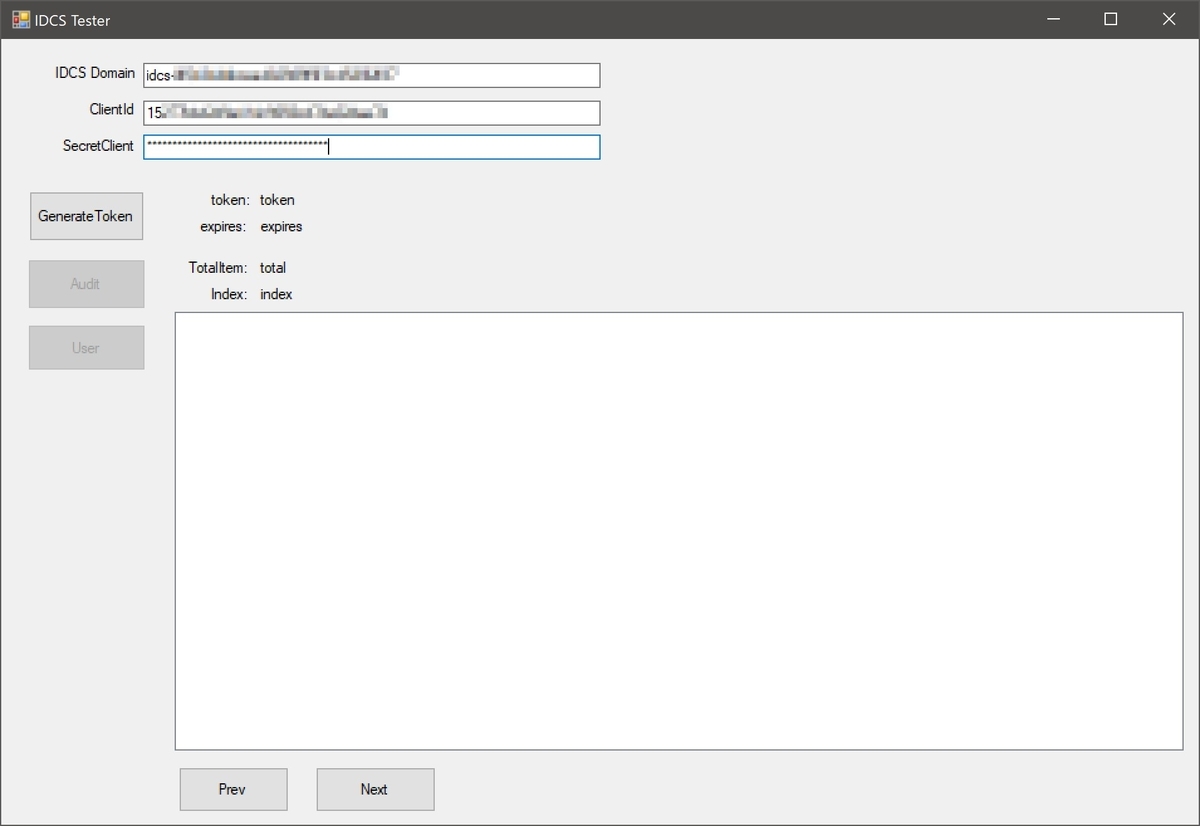Image resolution: width=1200 pixels, height=826 pixels.
Task: Click the 'IDCS Domain' label
Action: (x=95, y=73)
